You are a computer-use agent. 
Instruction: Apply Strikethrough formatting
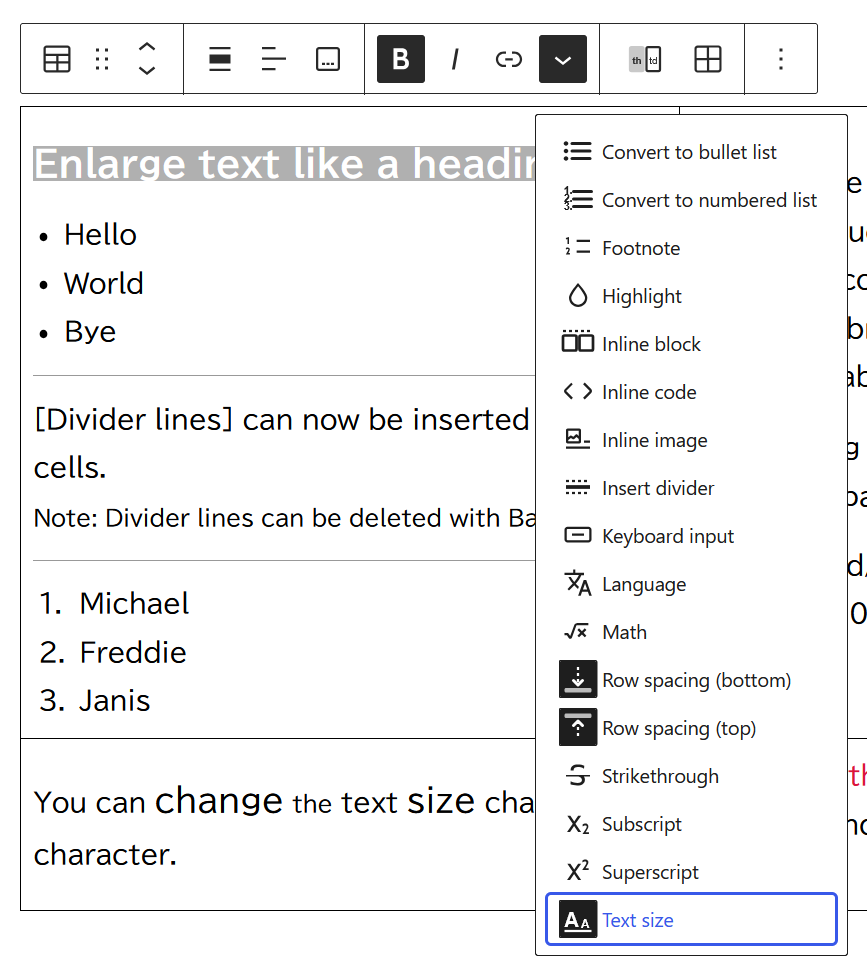tap(691, 776)
